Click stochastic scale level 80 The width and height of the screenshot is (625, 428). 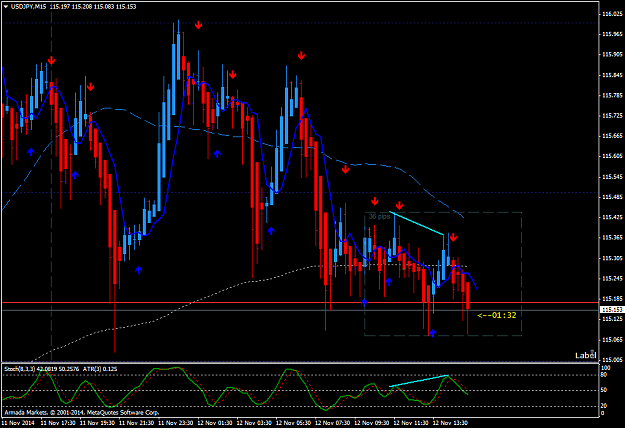point(604,375)
